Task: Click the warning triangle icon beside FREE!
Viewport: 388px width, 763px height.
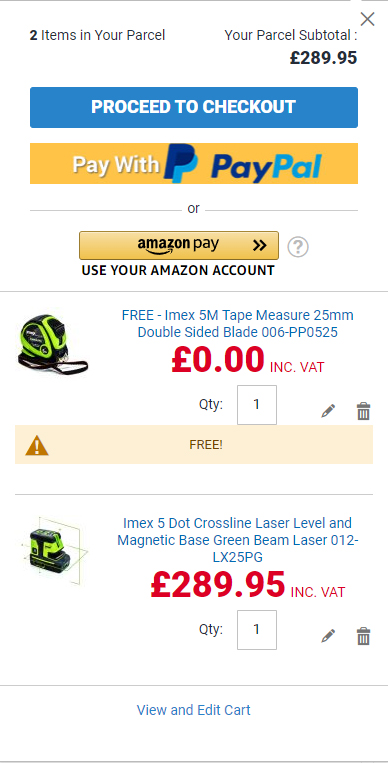Action: coord(37,445)
